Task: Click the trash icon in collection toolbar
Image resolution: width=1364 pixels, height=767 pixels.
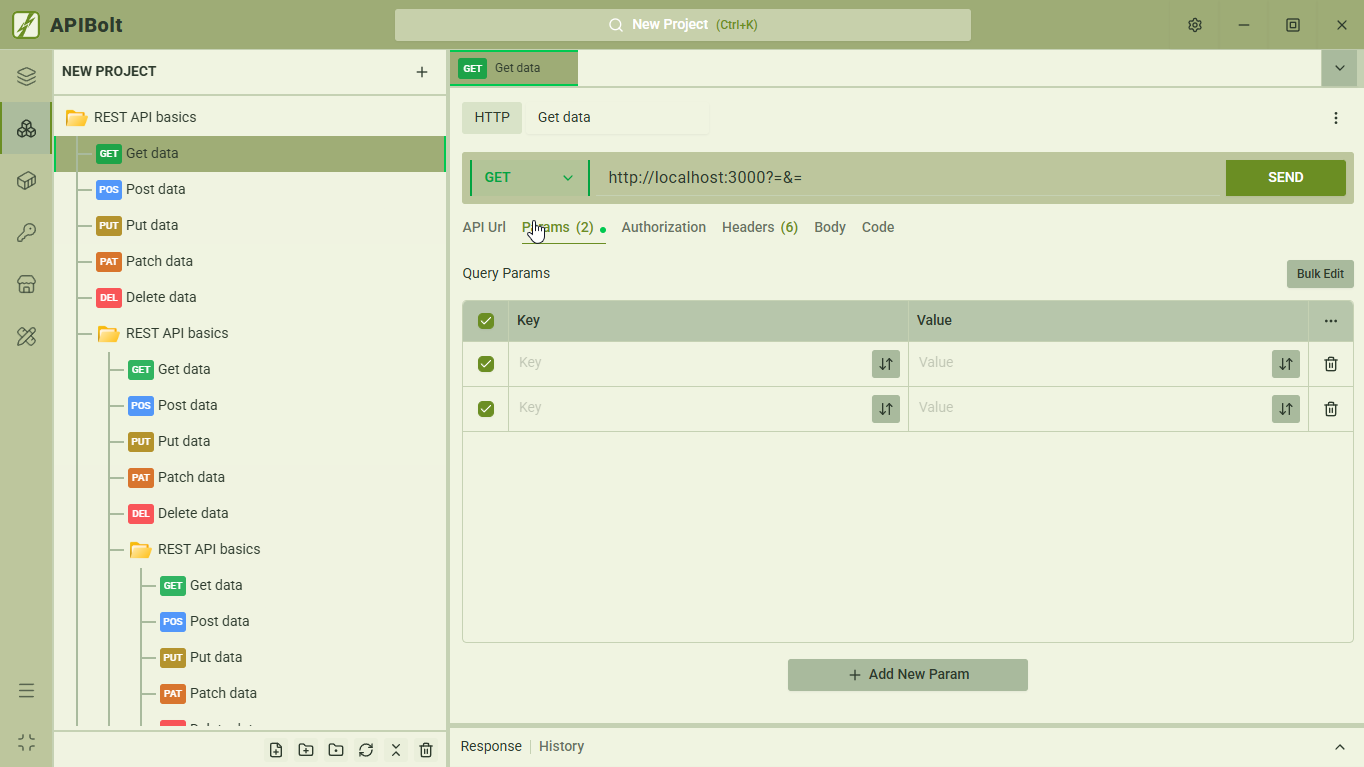Action: pyautogui.click(x=426, y=750)
